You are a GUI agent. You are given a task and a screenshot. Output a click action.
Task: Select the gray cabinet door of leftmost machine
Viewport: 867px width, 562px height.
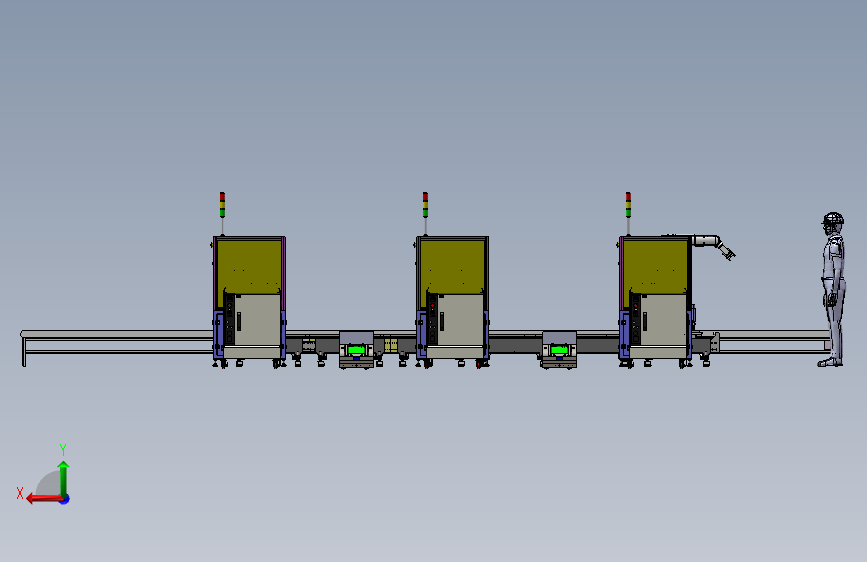pyautogui.click(x=258, y=320)
